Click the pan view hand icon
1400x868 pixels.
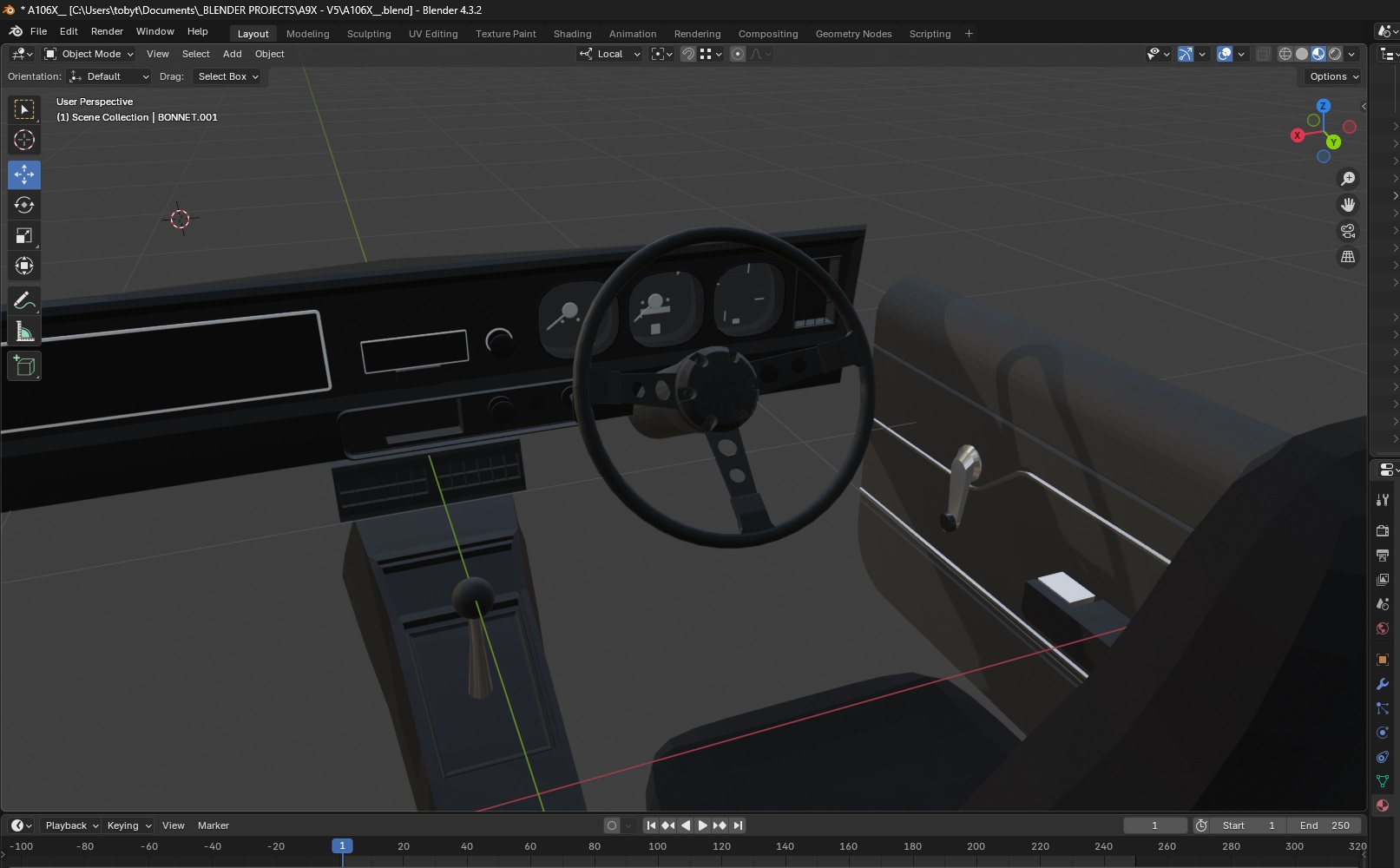click(1348, 205)
